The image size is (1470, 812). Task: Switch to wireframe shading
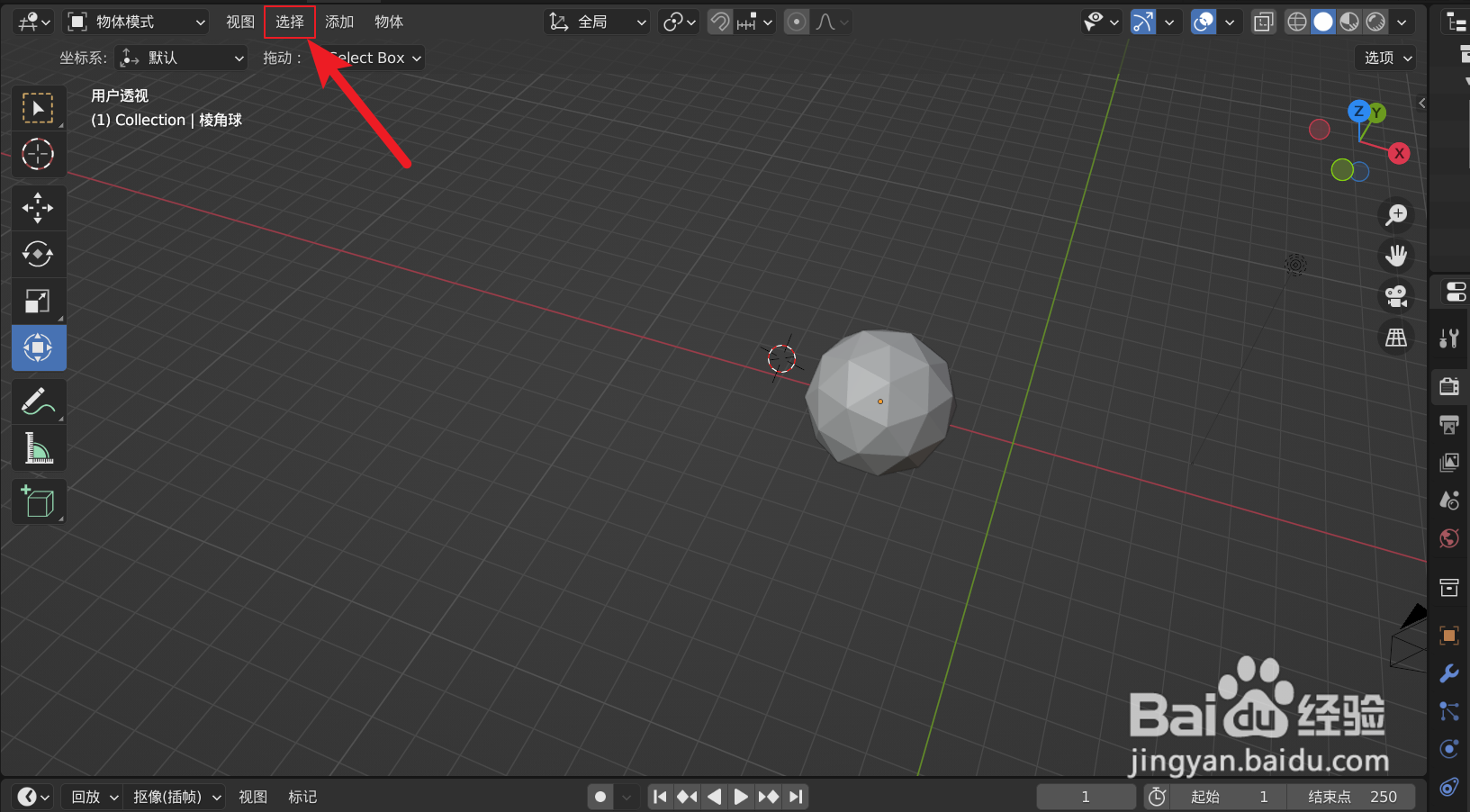pos(1297,22)
